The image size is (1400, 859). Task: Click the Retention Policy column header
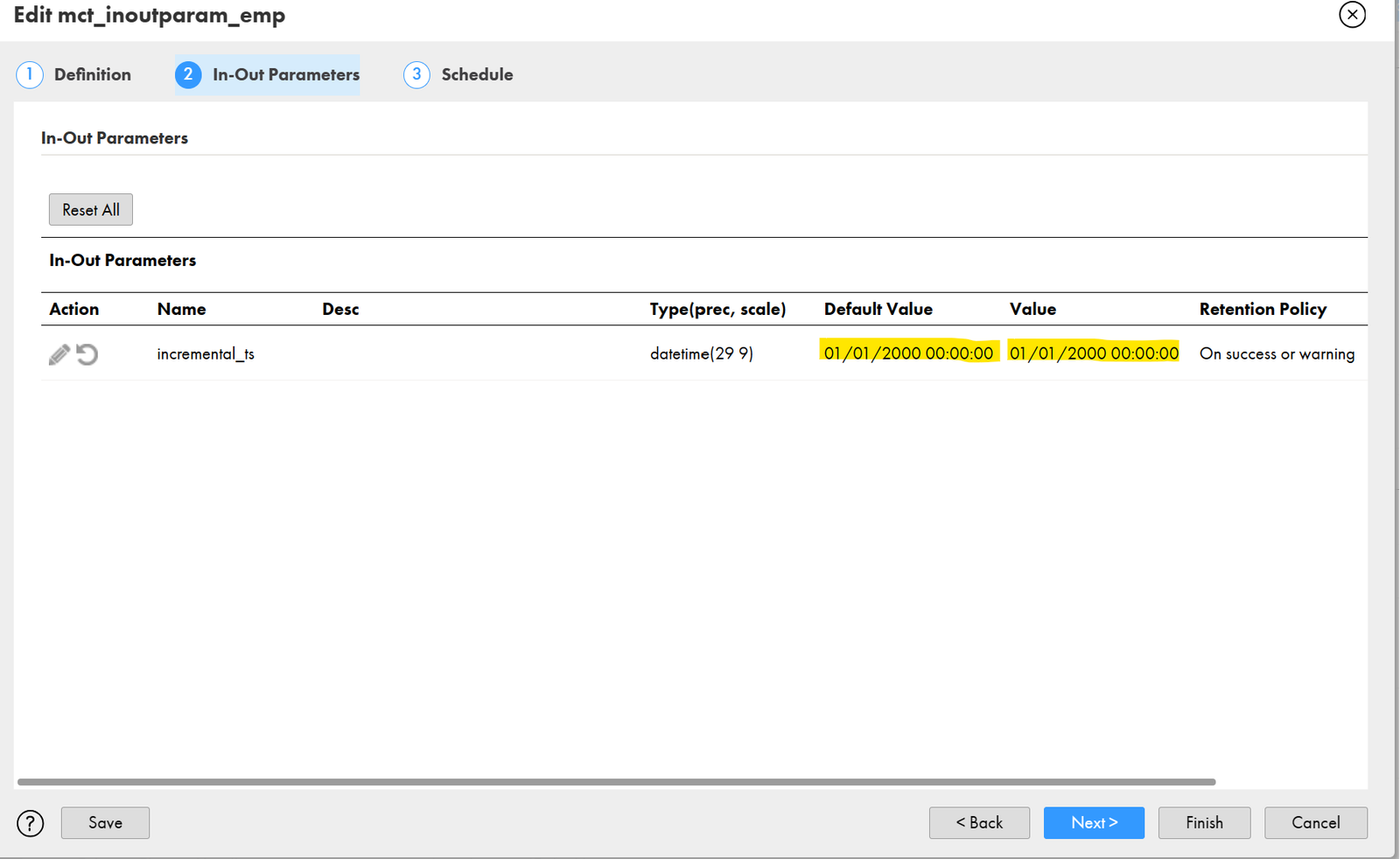pos(1263,309)
